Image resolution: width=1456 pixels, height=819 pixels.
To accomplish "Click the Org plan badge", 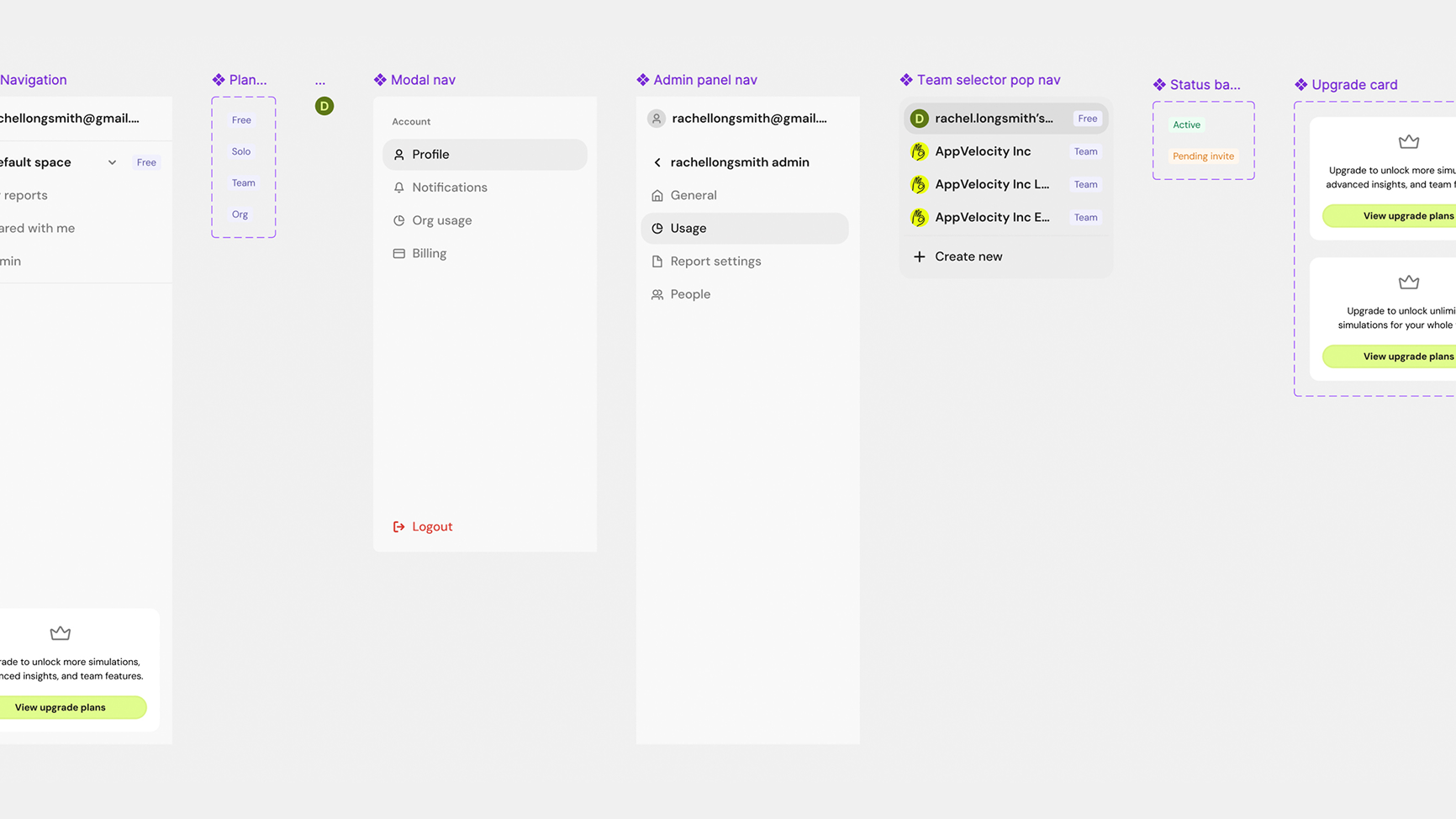I will (x=240, y=214).
